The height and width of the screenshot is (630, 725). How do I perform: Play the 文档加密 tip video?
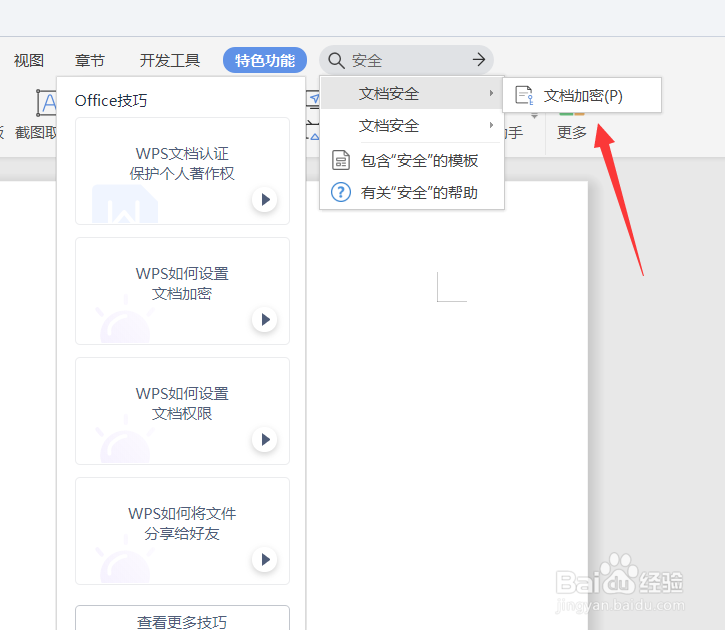pyautogui.click(x=265, y=319)
